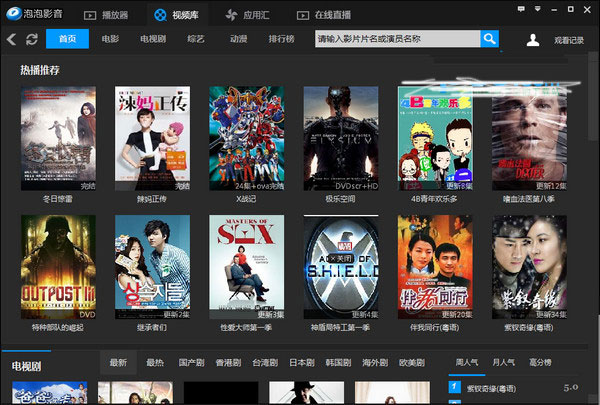Open the 应用汇 apps tab
Image resolution: width=600 pixels, height=405 pixels.
pos(247,15)
